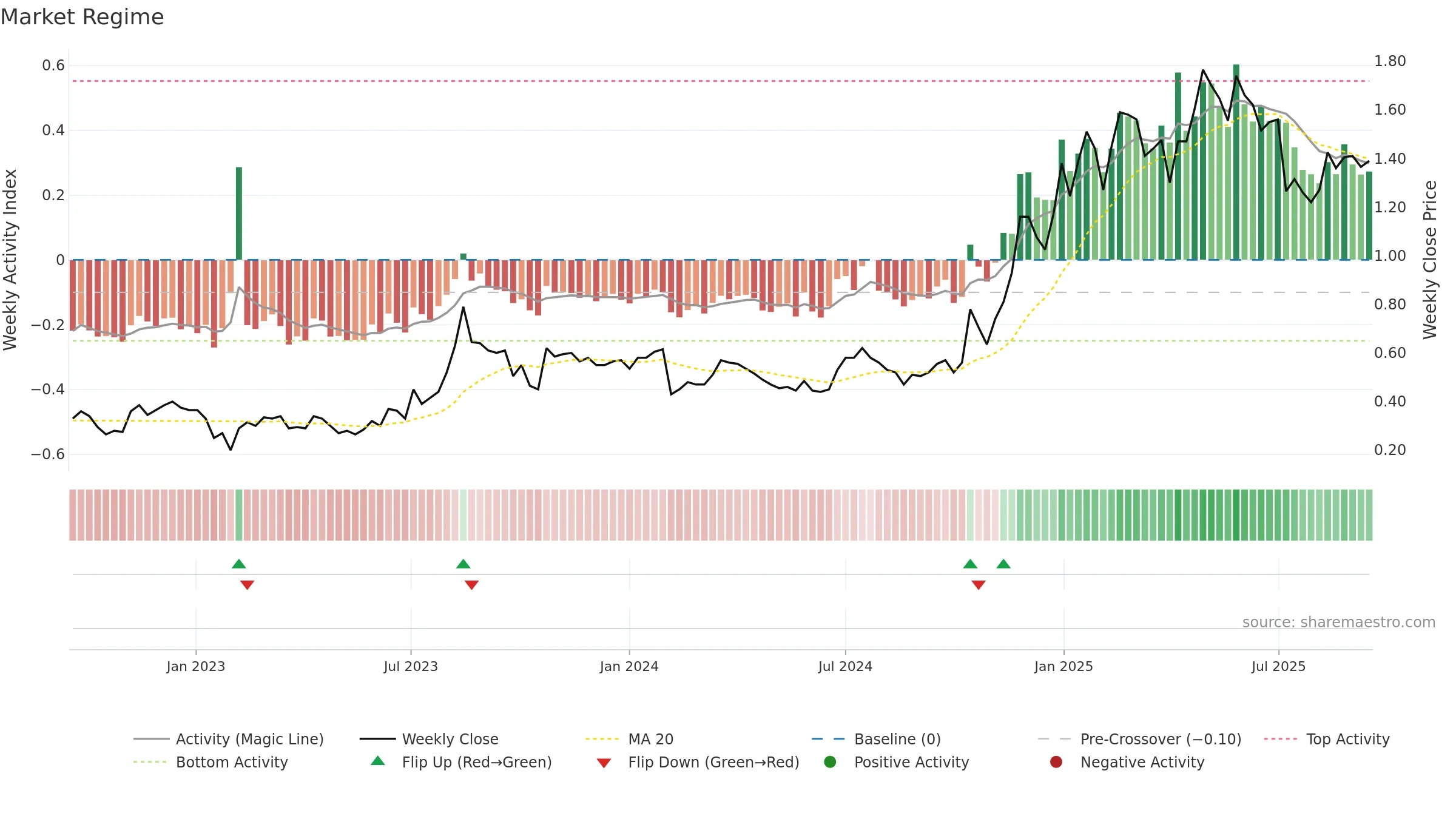
Task: Click the Flip Up (Red→Green) legend entry
Action: 461,762
